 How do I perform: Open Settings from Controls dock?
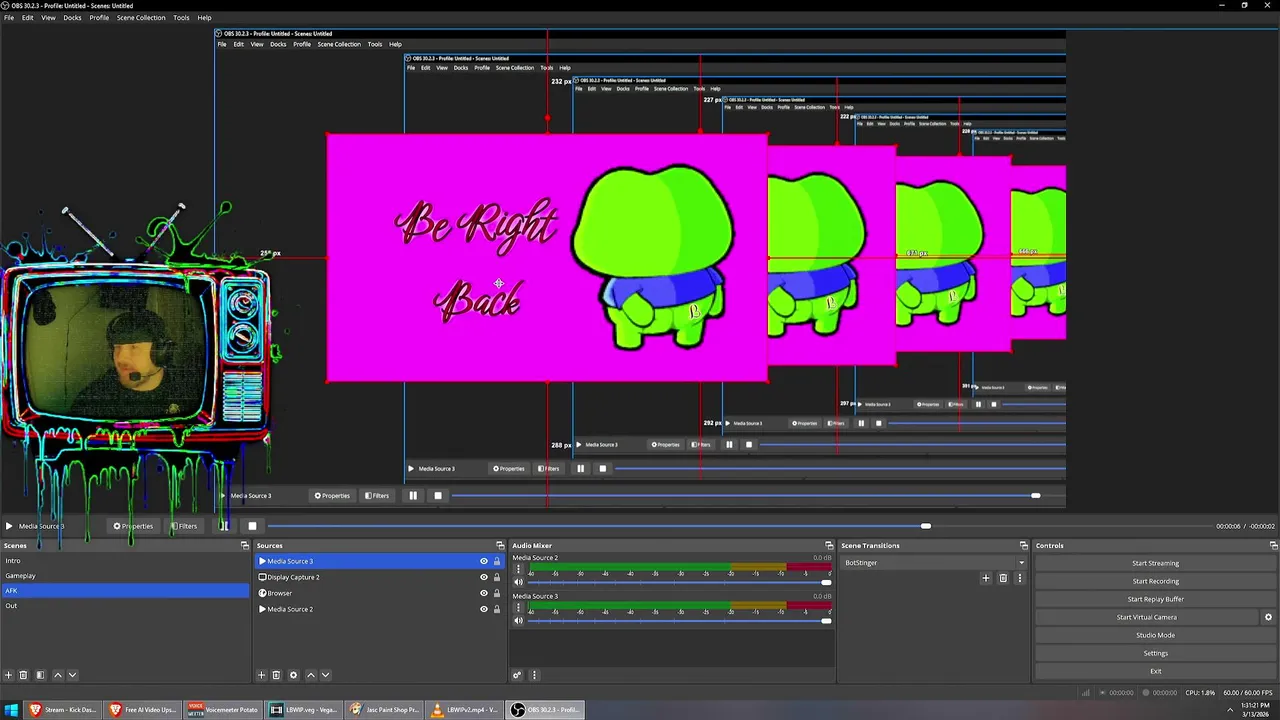coord(1155,653)
